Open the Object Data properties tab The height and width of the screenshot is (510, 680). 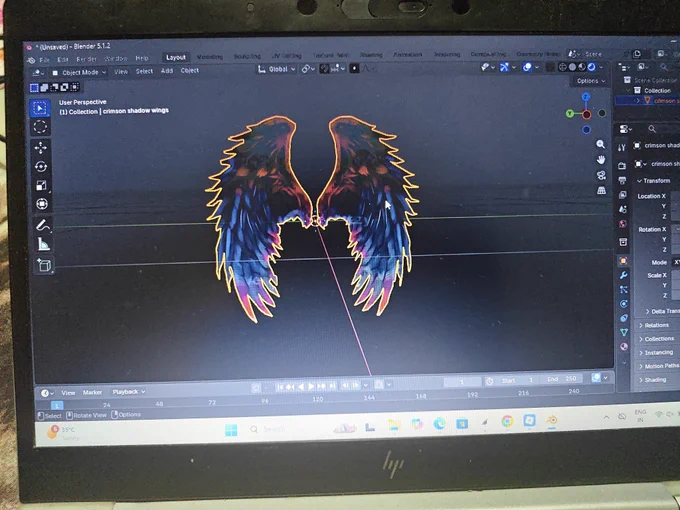coord(624,332)
